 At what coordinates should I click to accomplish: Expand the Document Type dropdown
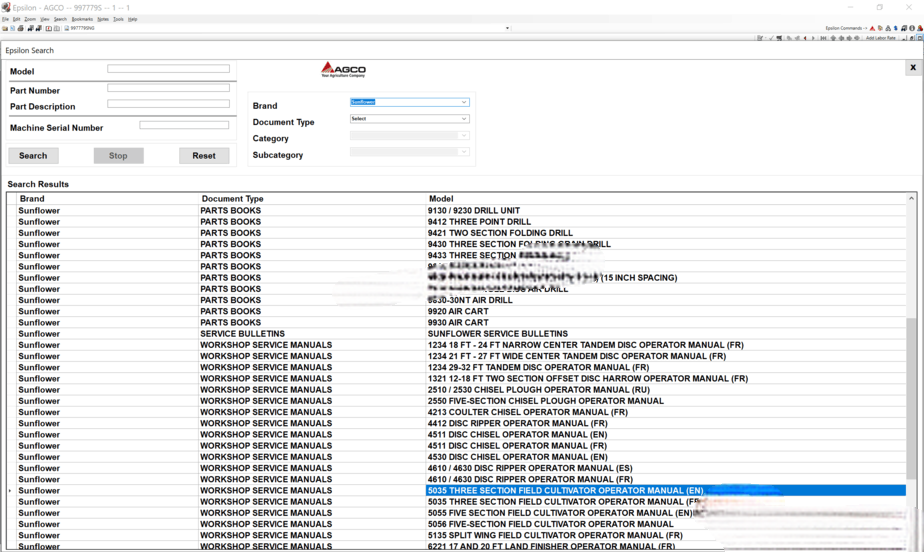click(464, 118)
